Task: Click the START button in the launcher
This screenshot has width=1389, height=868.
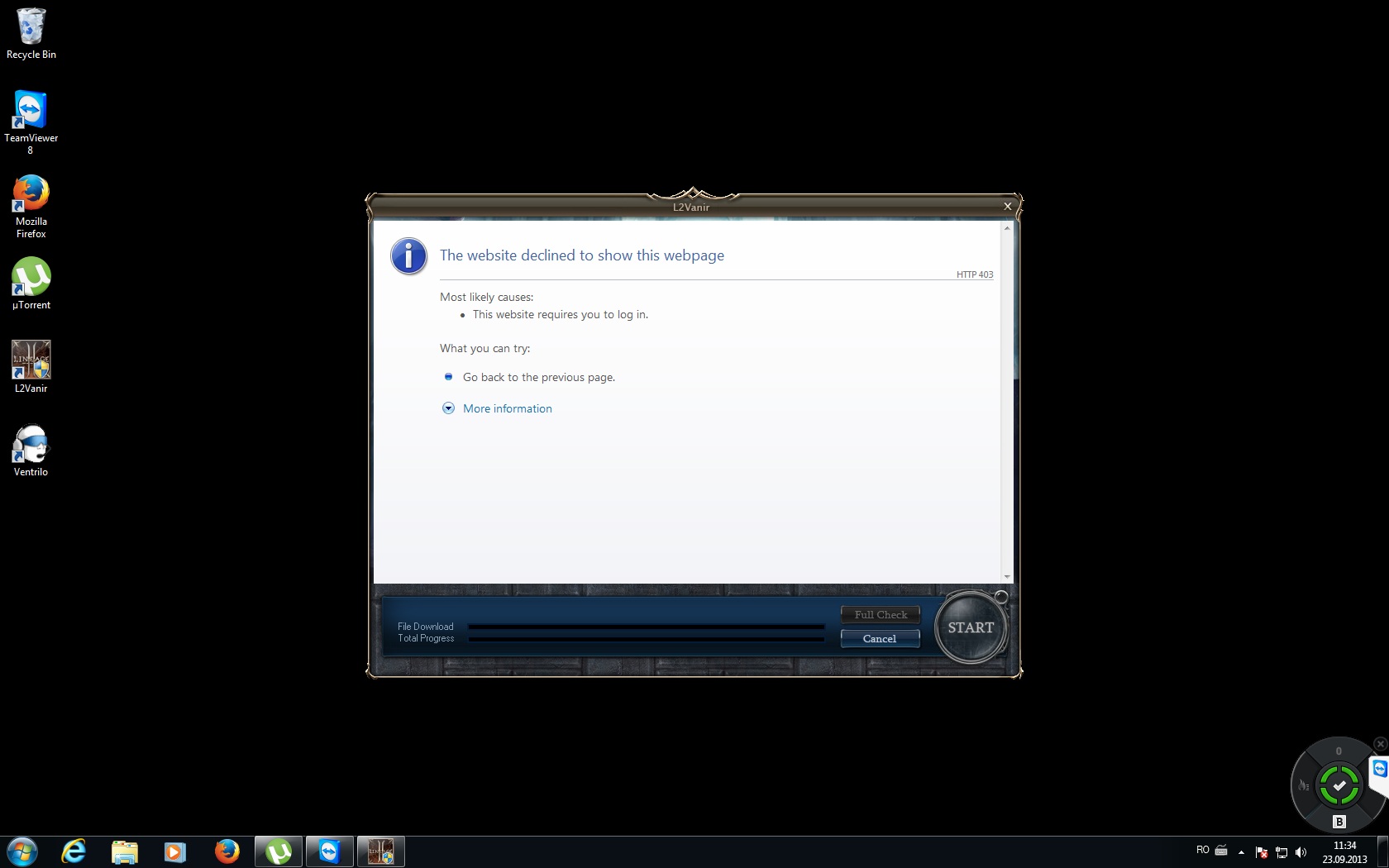Action: (x=971, y=627)
